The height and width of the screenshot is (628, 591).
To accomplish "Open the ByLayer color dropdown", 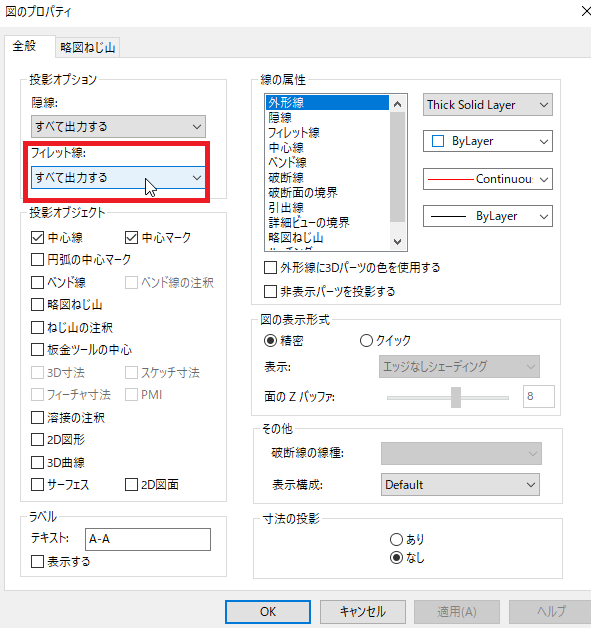I will point(488,141).
